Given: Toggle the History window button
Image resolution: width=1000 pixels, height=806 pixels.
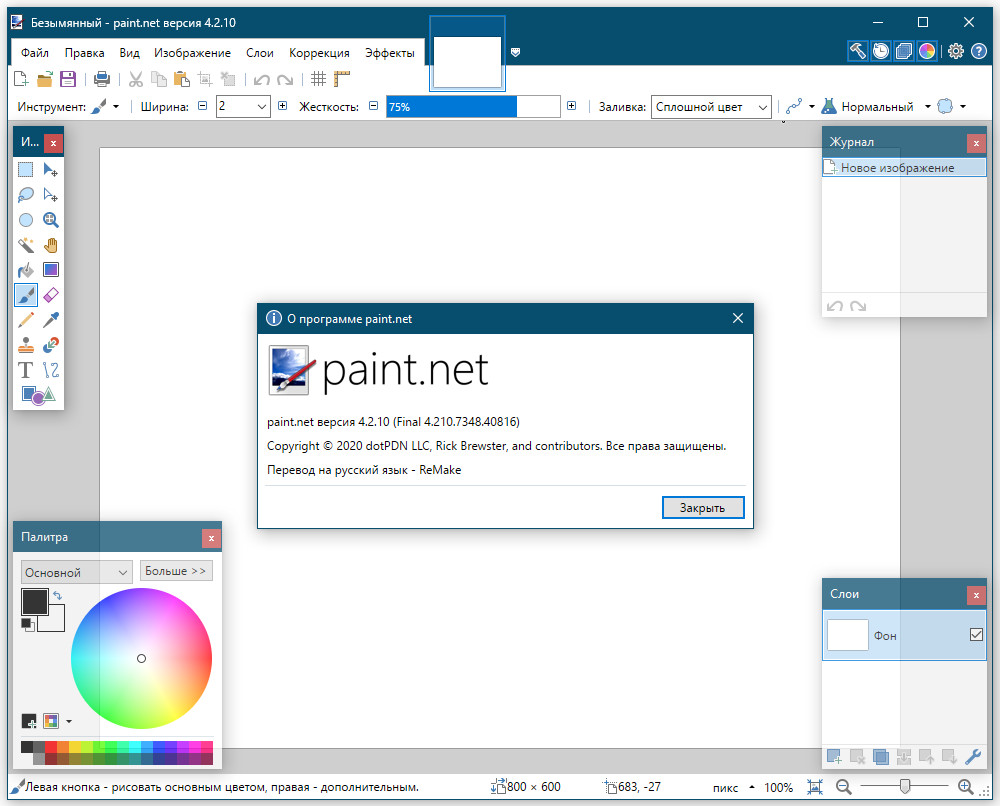Looking at the screenshot, I should [880, 51].
